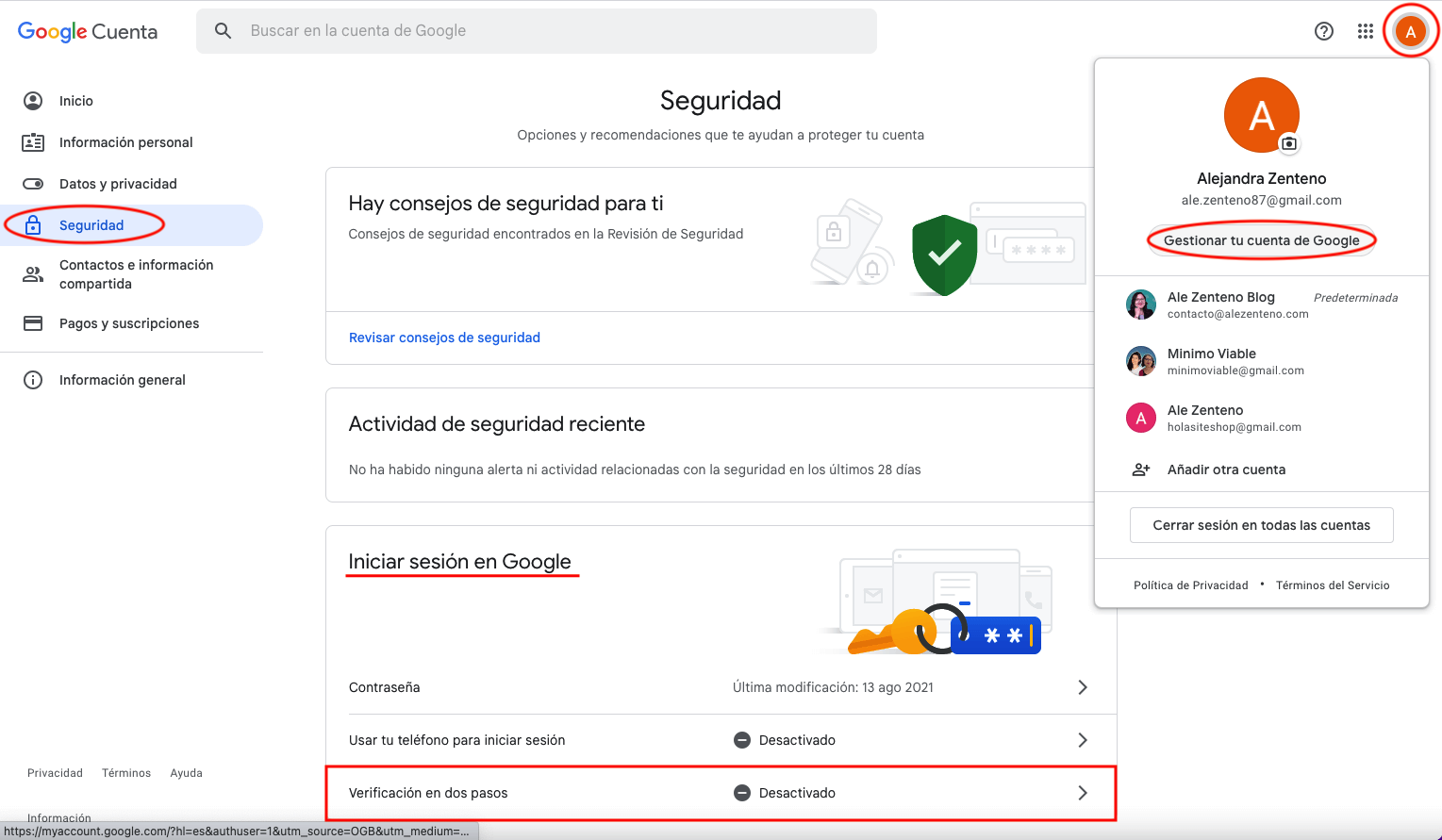Click the Contactos people icon in sidebar

pyautogui.click(x=33, y=274)
